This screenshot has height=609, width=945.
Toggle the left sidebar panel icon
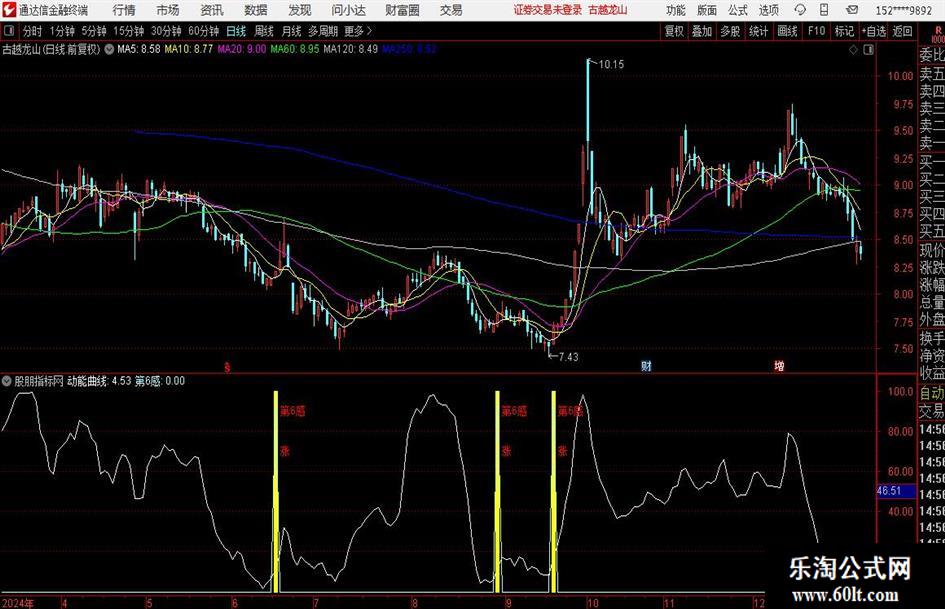(9, 31)
